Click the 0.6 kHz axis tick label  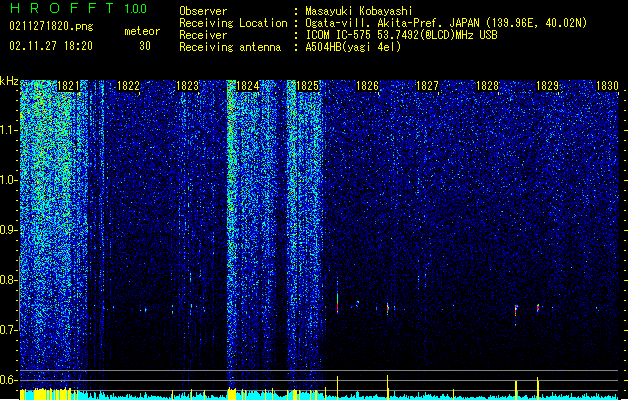click(9, 380)
